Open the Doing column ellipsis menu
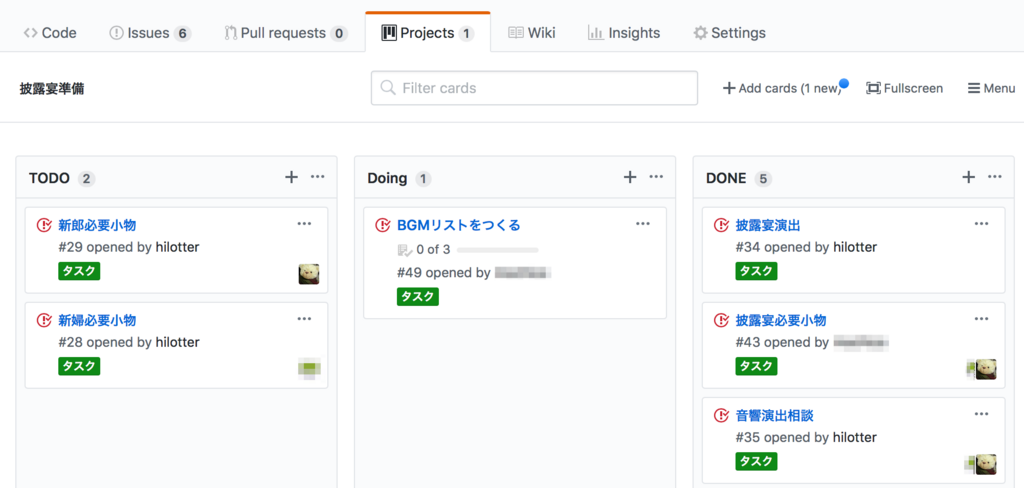This screenshot has height=488, width=1024. coord(656,177)
